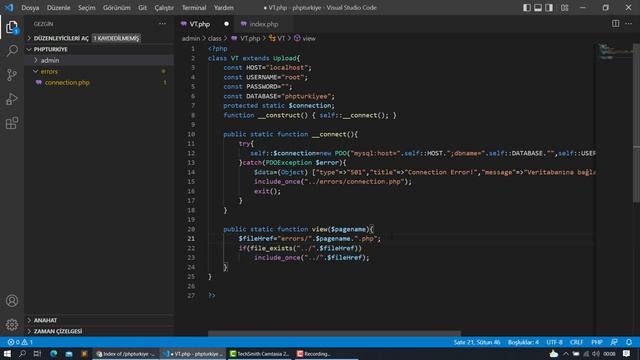Expand the Zaman Çizelgesi section

click(99, 331)
